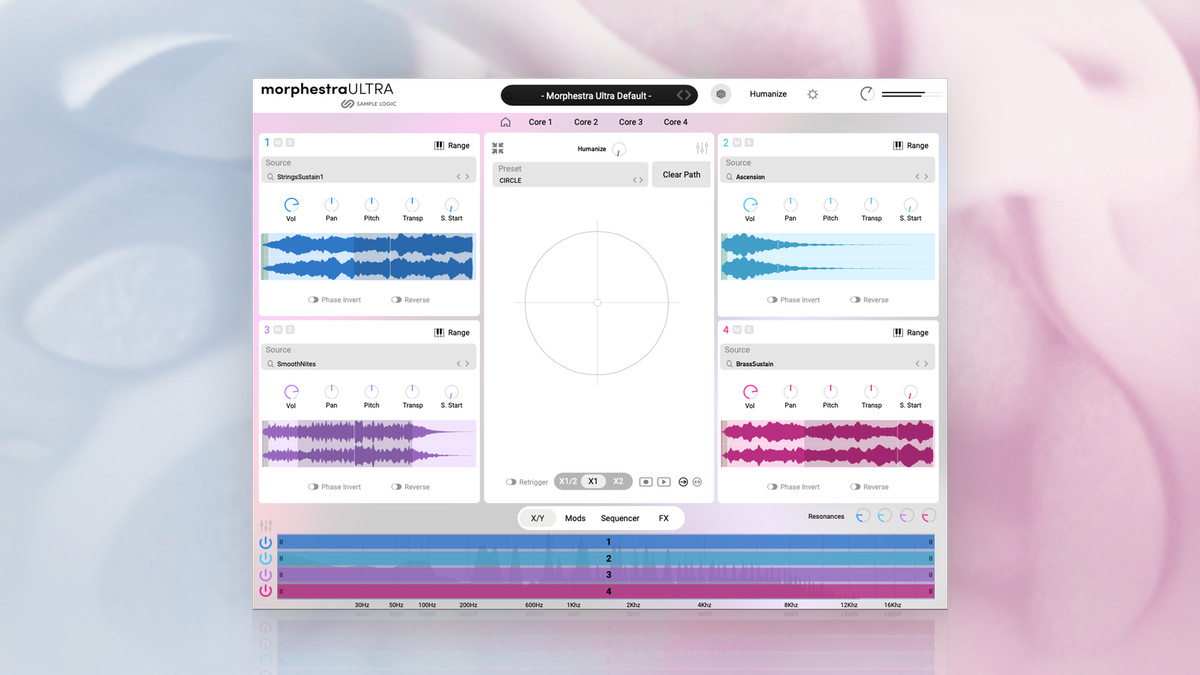Click the keyboard Range icon in core 2
This screenshot has width=1200, height=675.
pyautogui.click(x=898, y=145)
